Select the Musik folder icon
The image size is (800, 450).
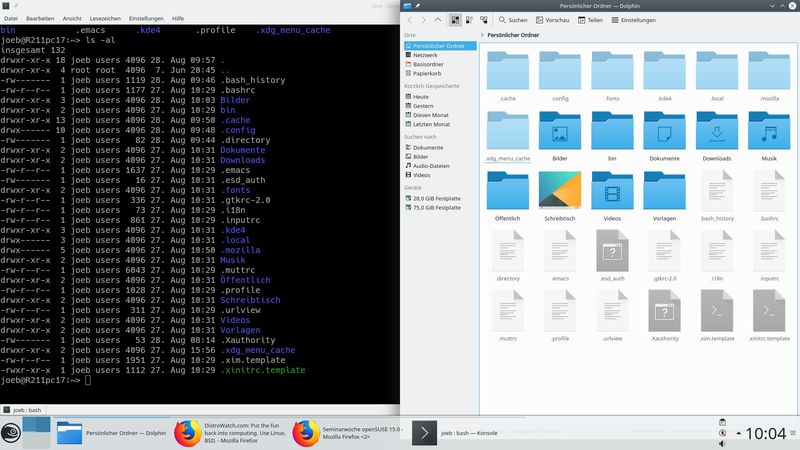click(769, 131)
